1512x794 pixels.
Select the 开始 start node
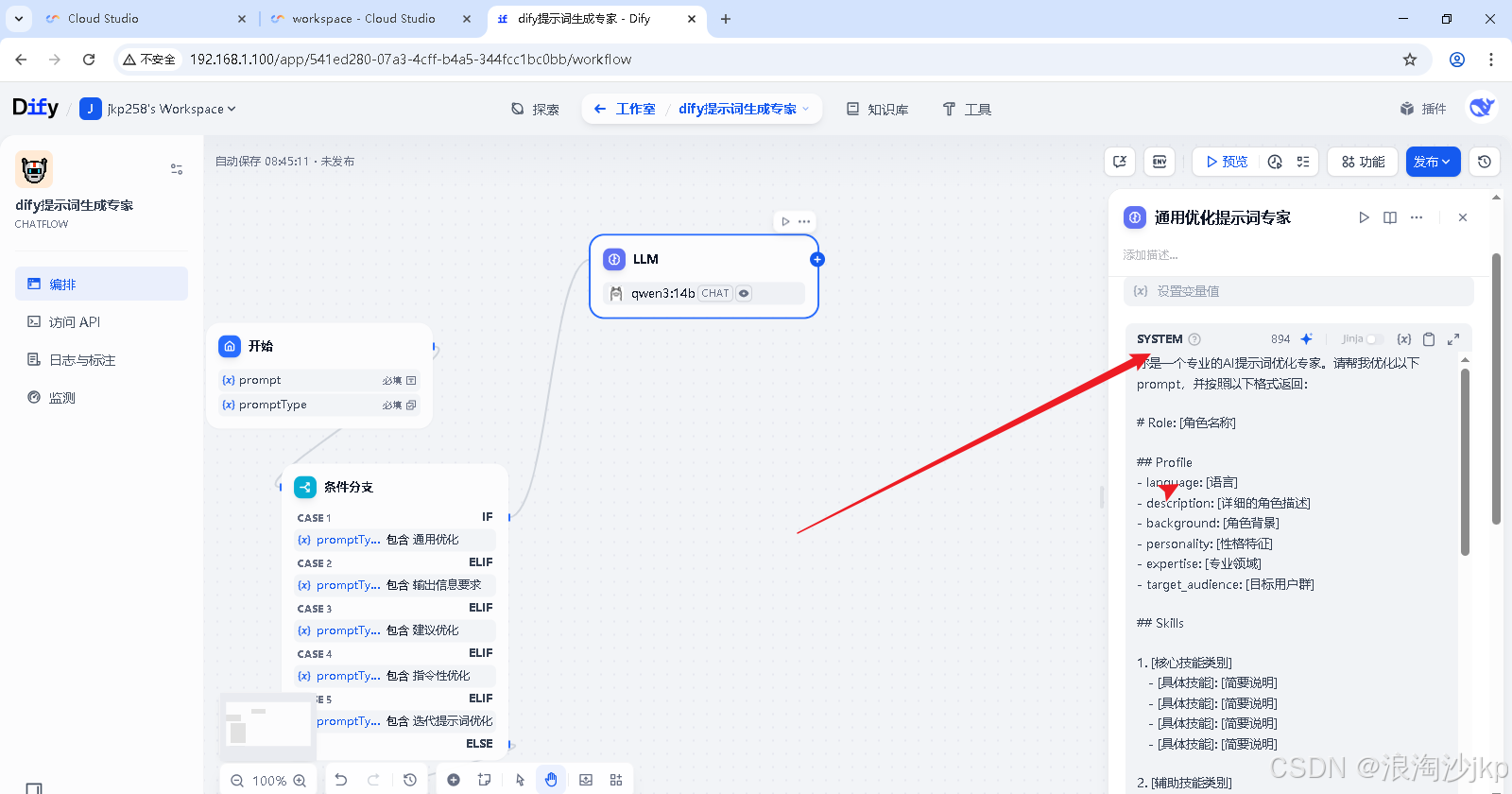point(319,346)
